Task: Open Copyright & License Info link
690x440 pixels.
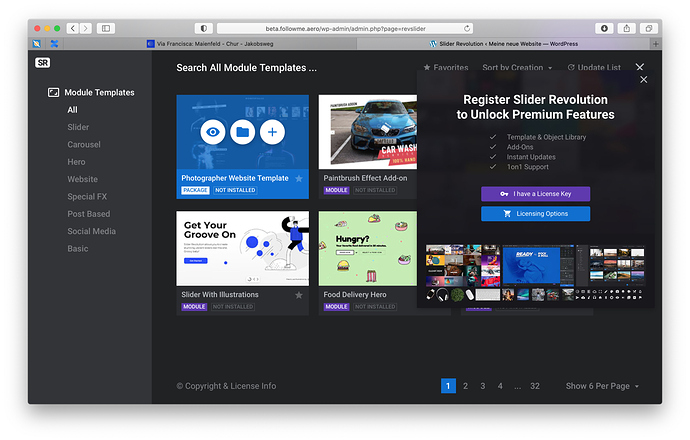Action: pos(226,386)
